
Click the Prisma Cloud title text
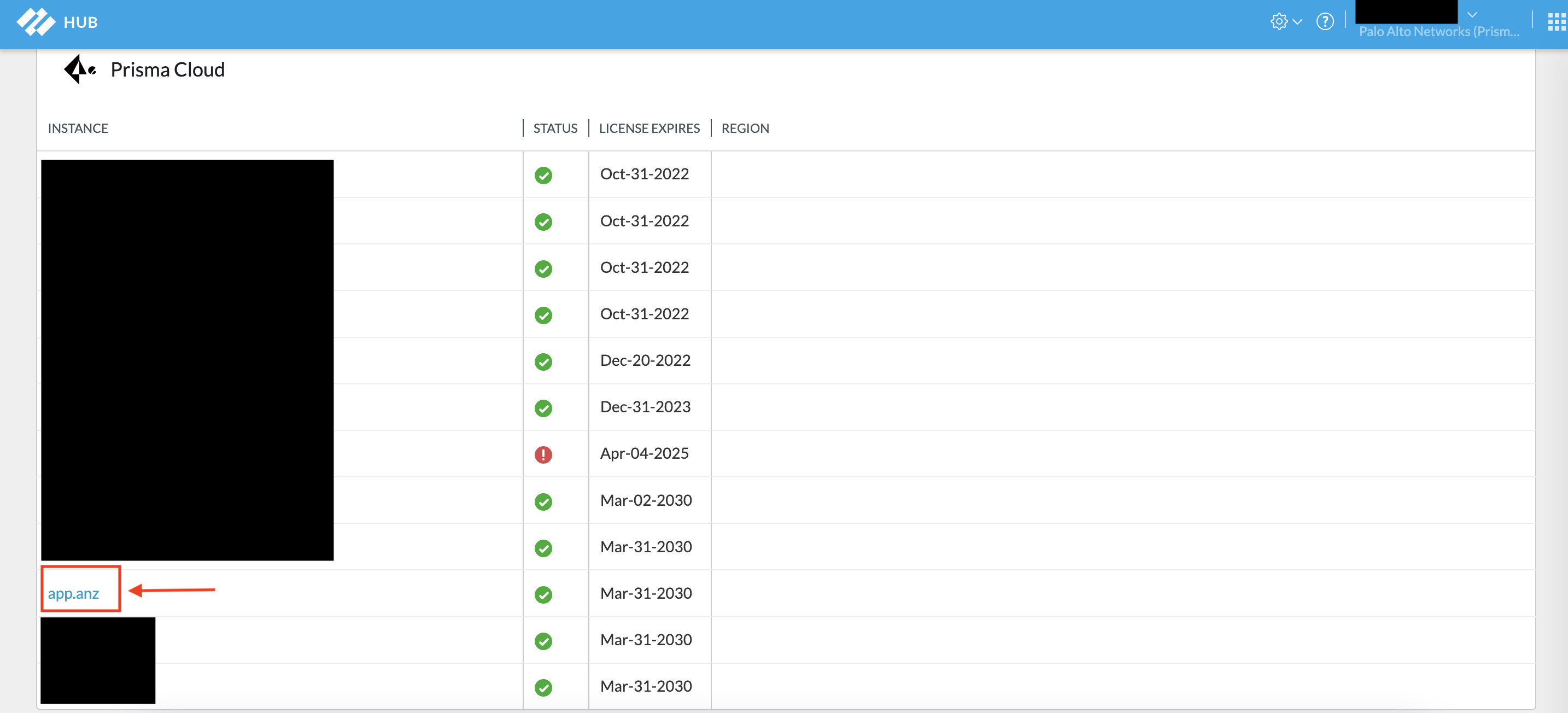coord(167,70)
